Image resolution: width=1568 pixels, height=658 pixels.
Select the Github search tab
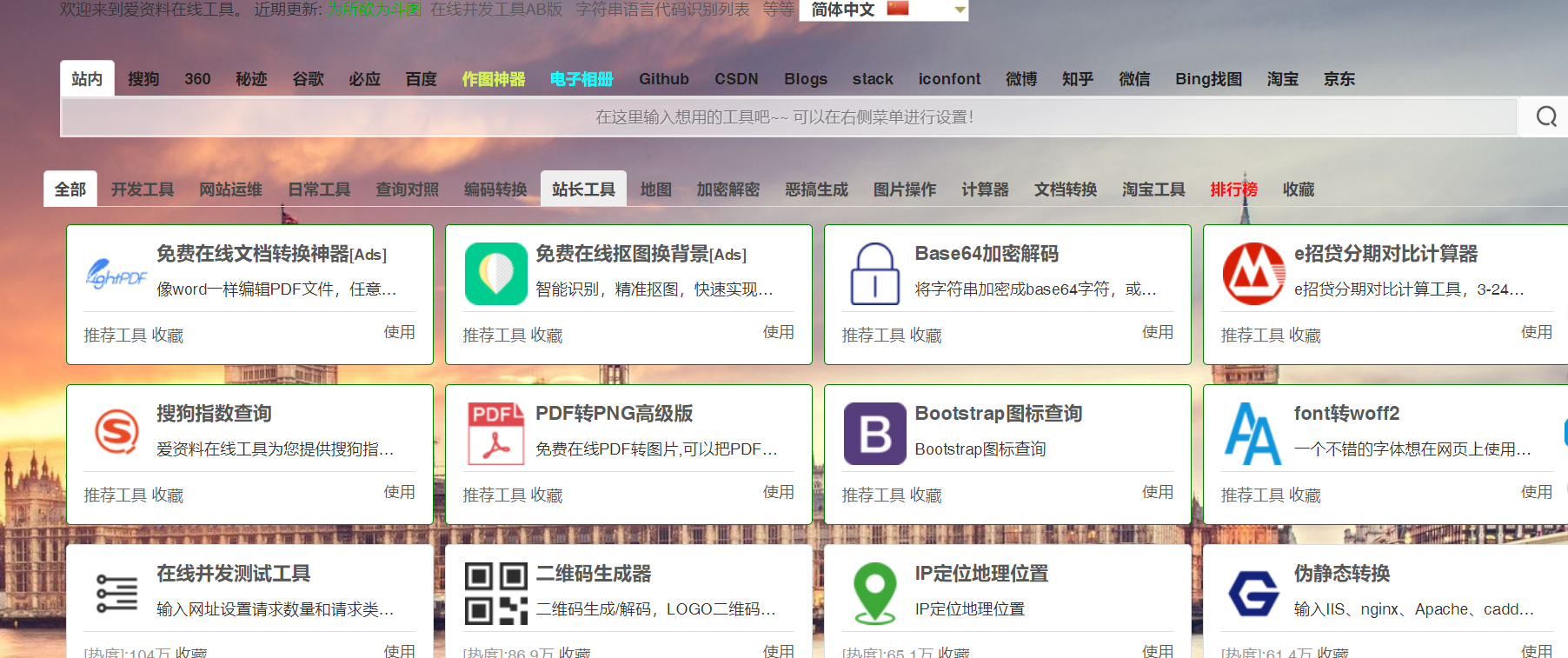664,79
